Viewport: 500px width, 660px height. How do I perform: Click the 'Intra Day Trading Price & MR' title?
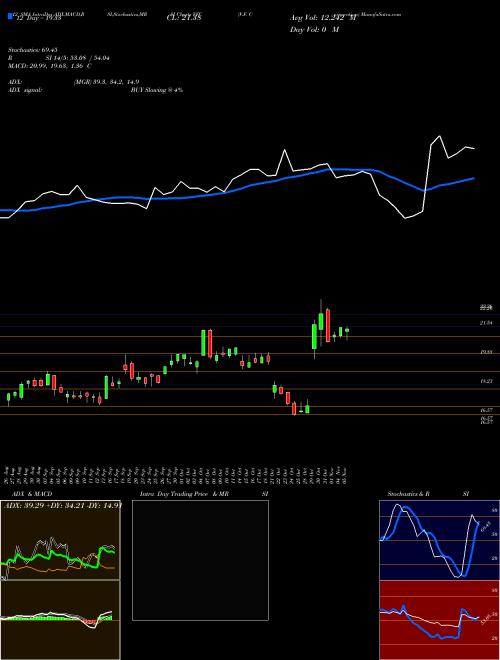184,494
